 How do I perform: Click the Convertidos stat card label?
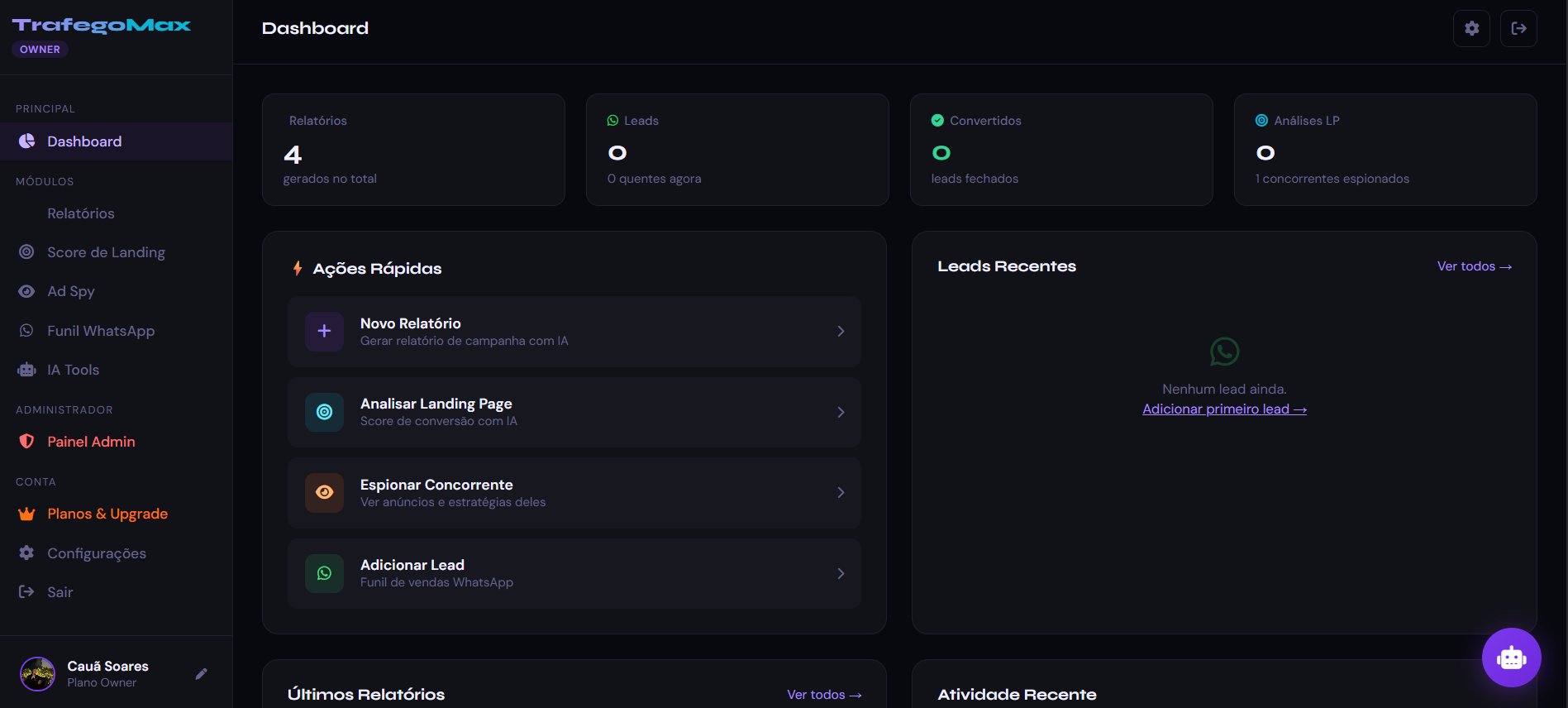click(x=985, y=120)
